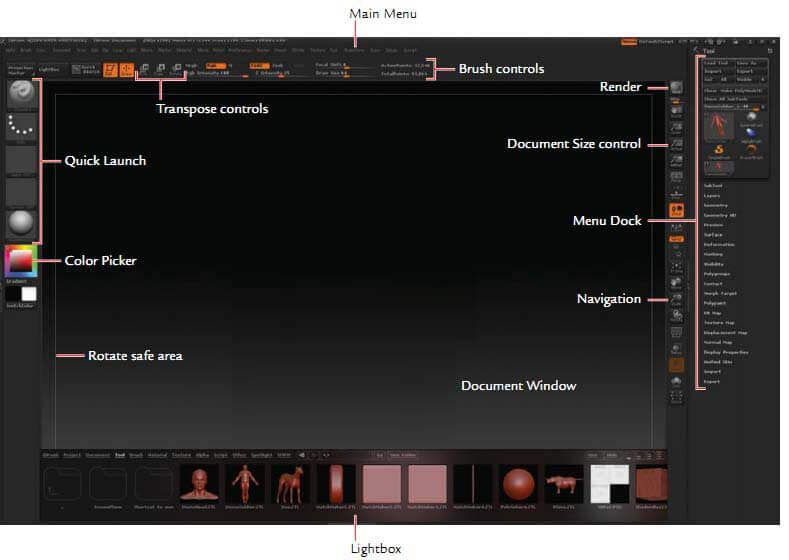Open the Document menu

click(61, 50)
